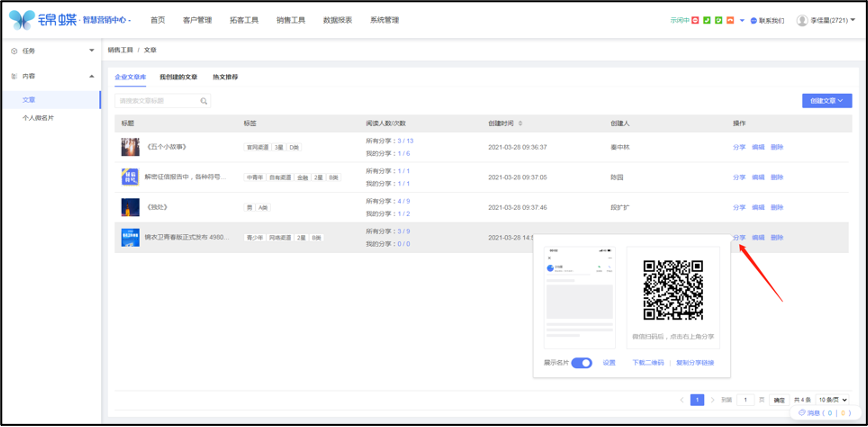Click 销售工具 in the breadcrumb
Image resolution: width=868 pixels, height=427 pixels.
tap(121, 50)
